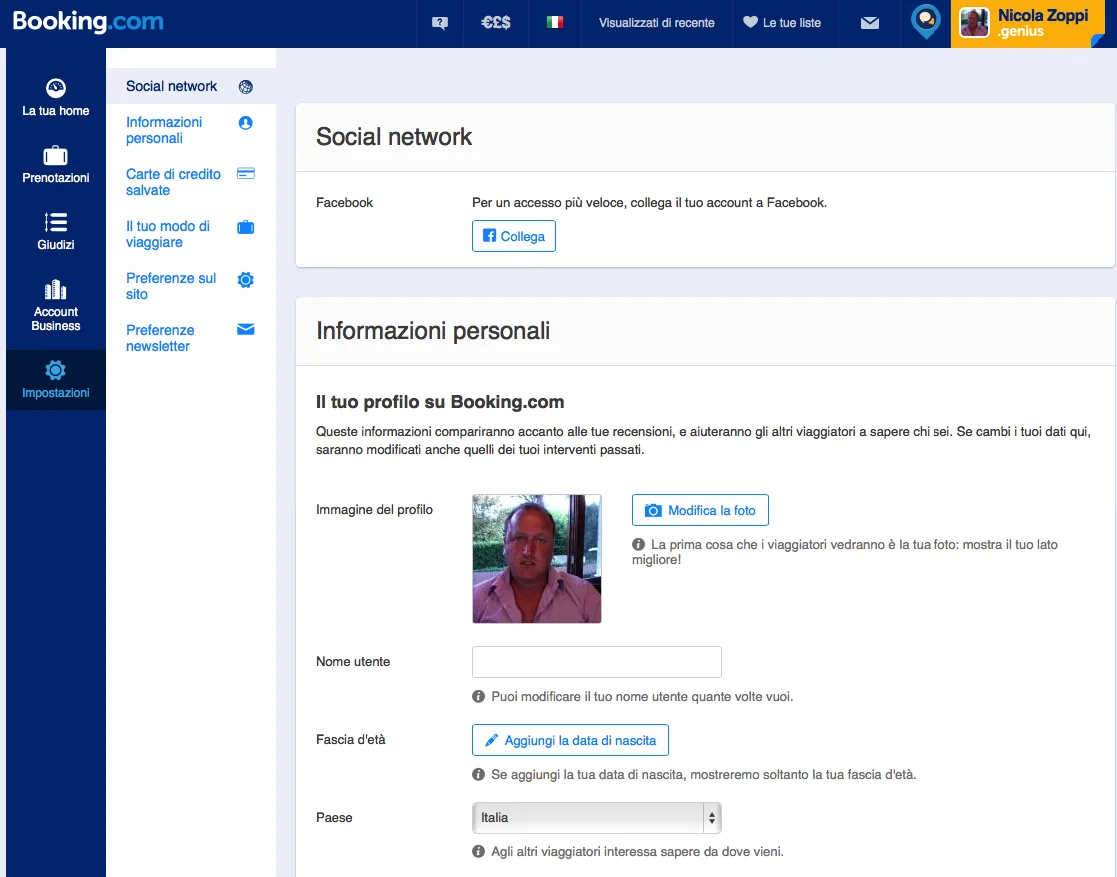Click the Collega Facebook button

point(514,236)
